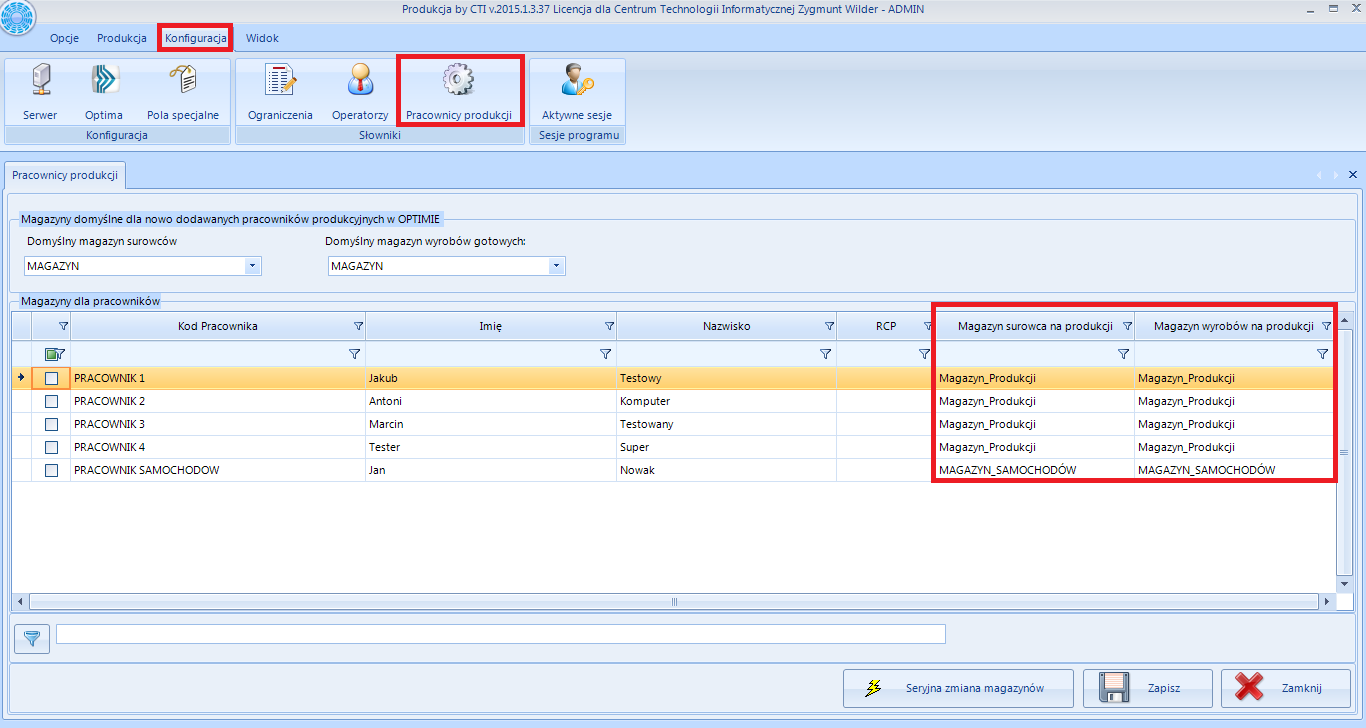
Task: Click filter-row funnel under Magazyn wyrobów
Action: coord(1323,354)
